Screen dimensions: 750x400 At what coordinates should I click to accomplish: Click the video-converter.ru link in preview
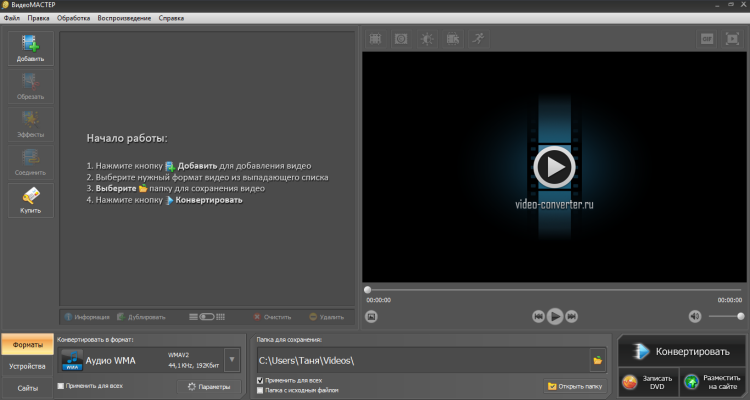point(554,205)
